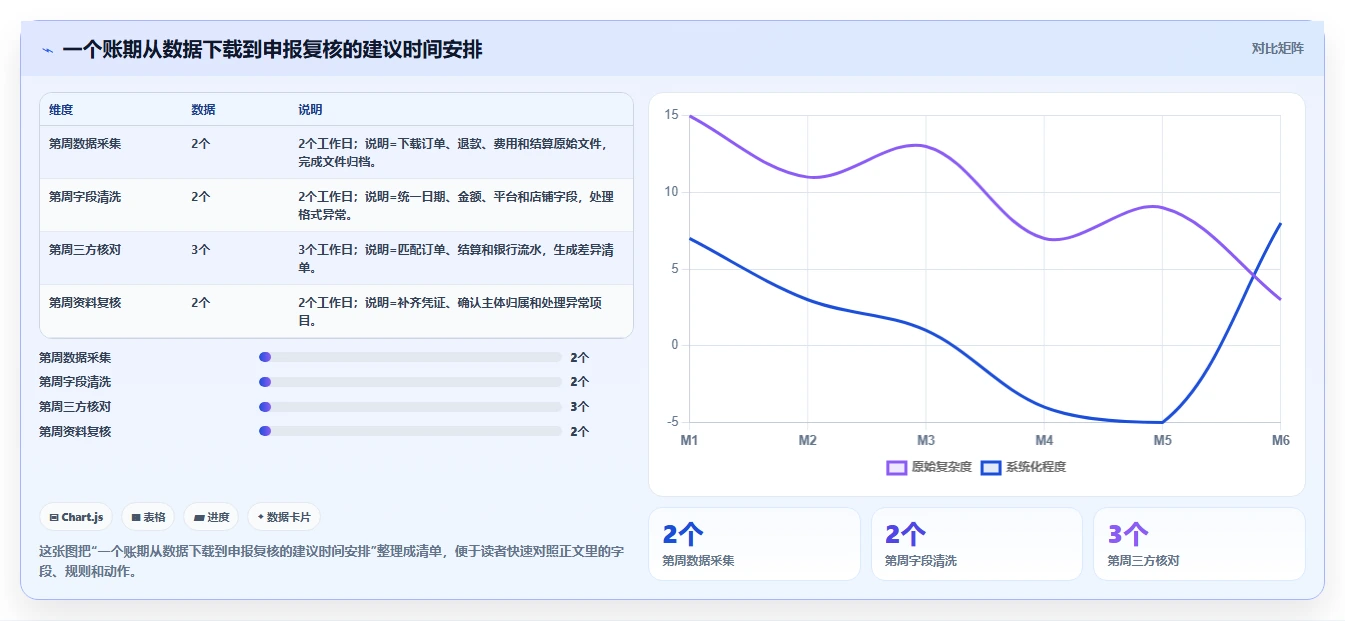
Task: Click description mentioning 匹配订单、结算和银行流水
Action: coord(455,258)
